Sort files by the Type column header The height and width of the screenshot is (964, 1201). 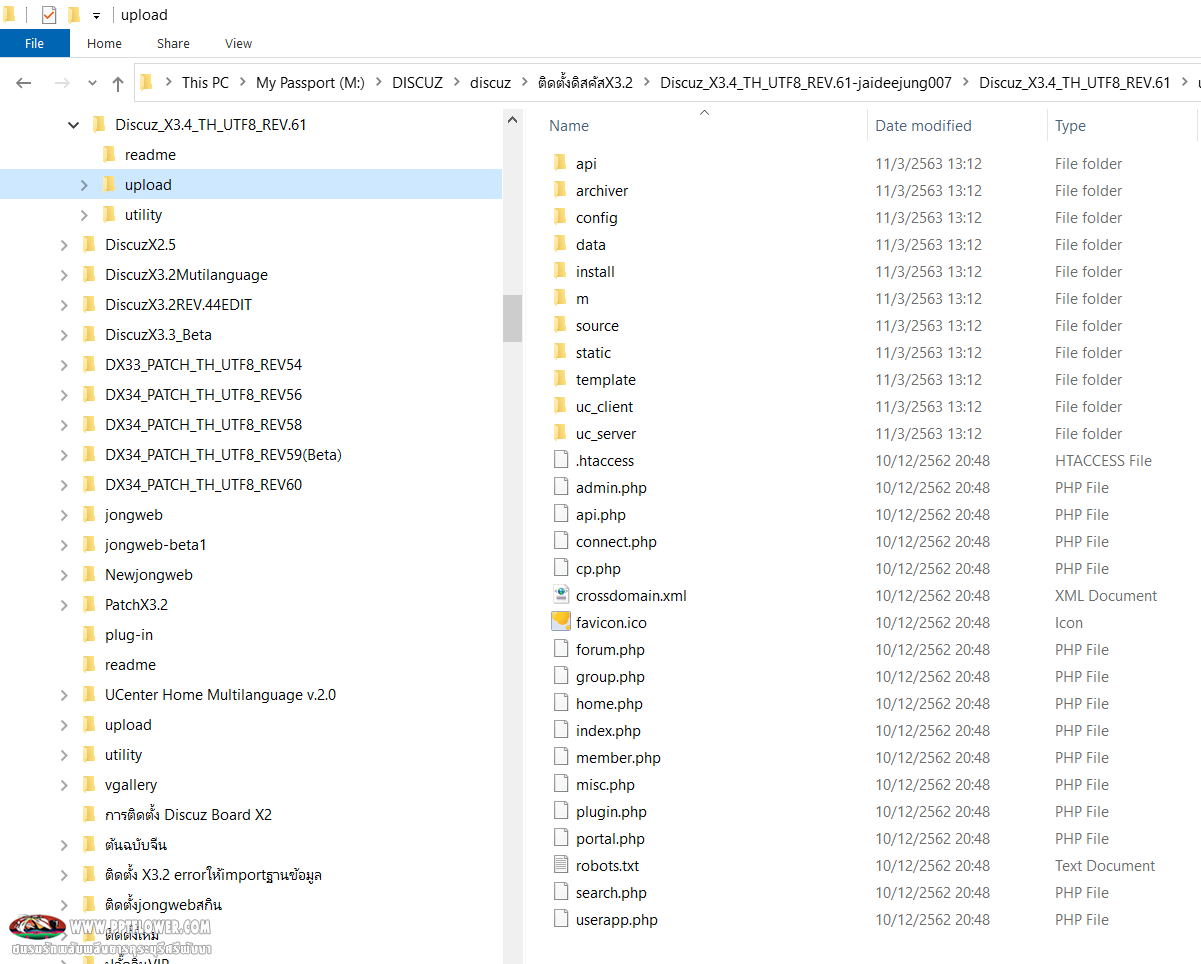pos(1070,126)
